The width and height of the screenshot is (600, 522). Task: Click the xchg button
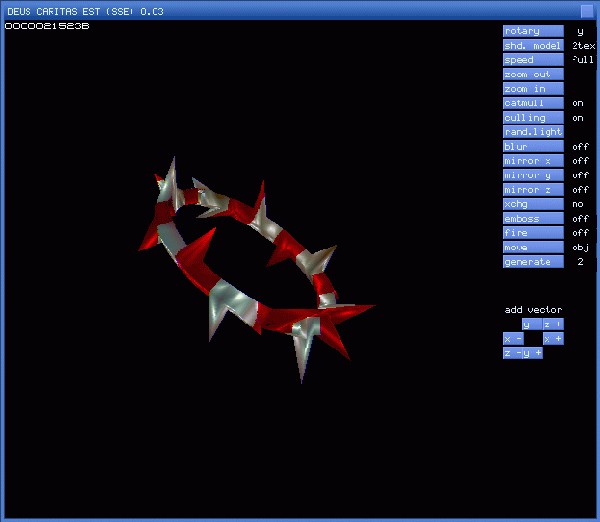[x=533, y=204]
